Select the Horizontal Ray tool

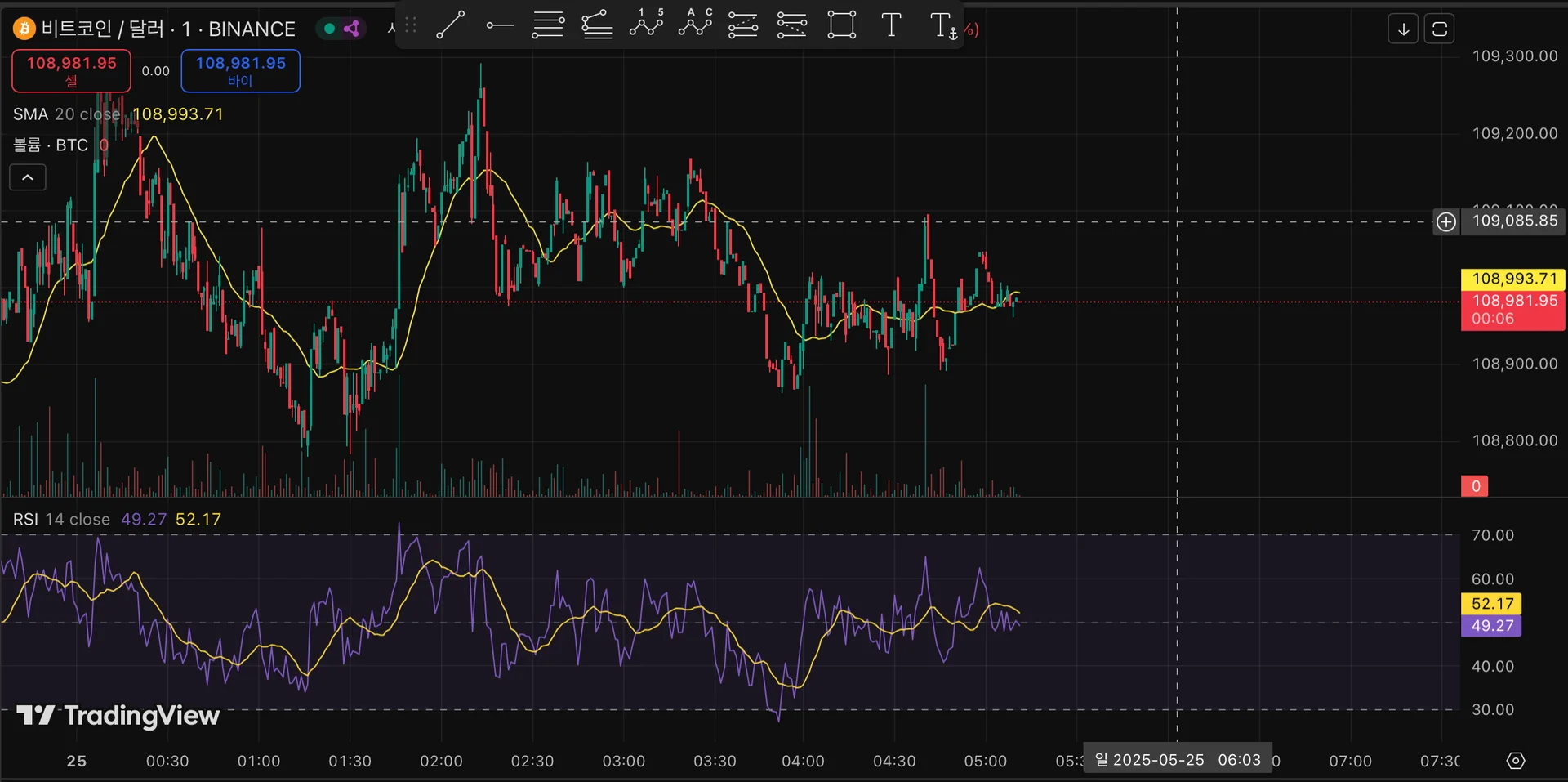coord(499,25)
